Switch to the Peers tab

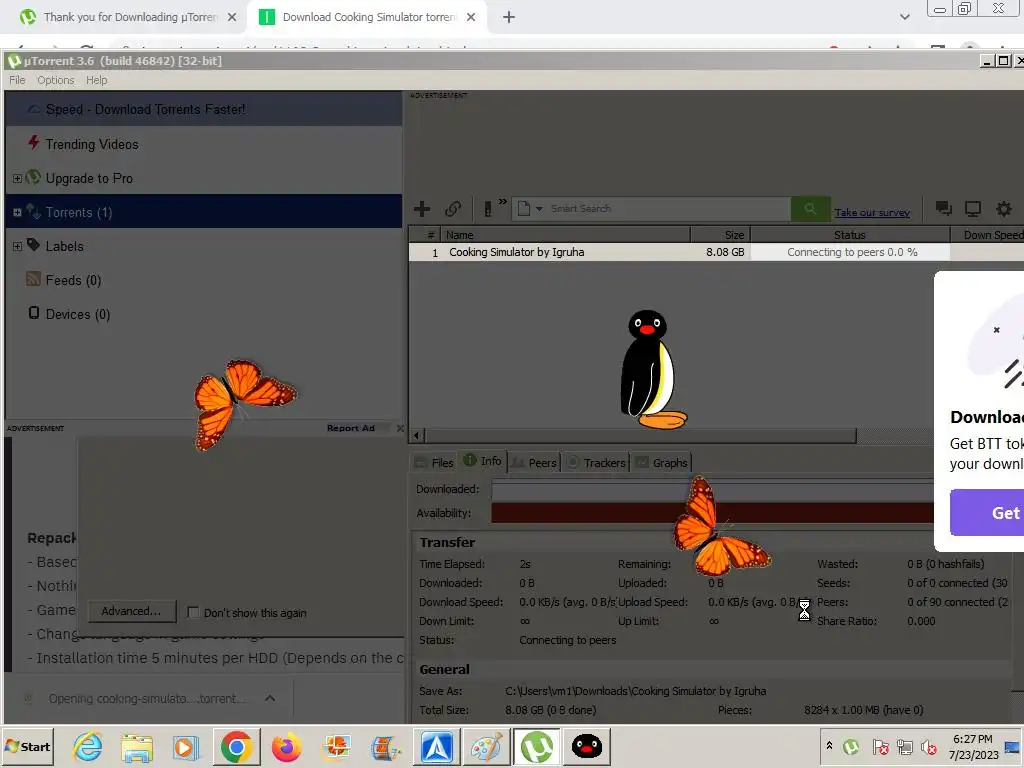coord(534,462)
